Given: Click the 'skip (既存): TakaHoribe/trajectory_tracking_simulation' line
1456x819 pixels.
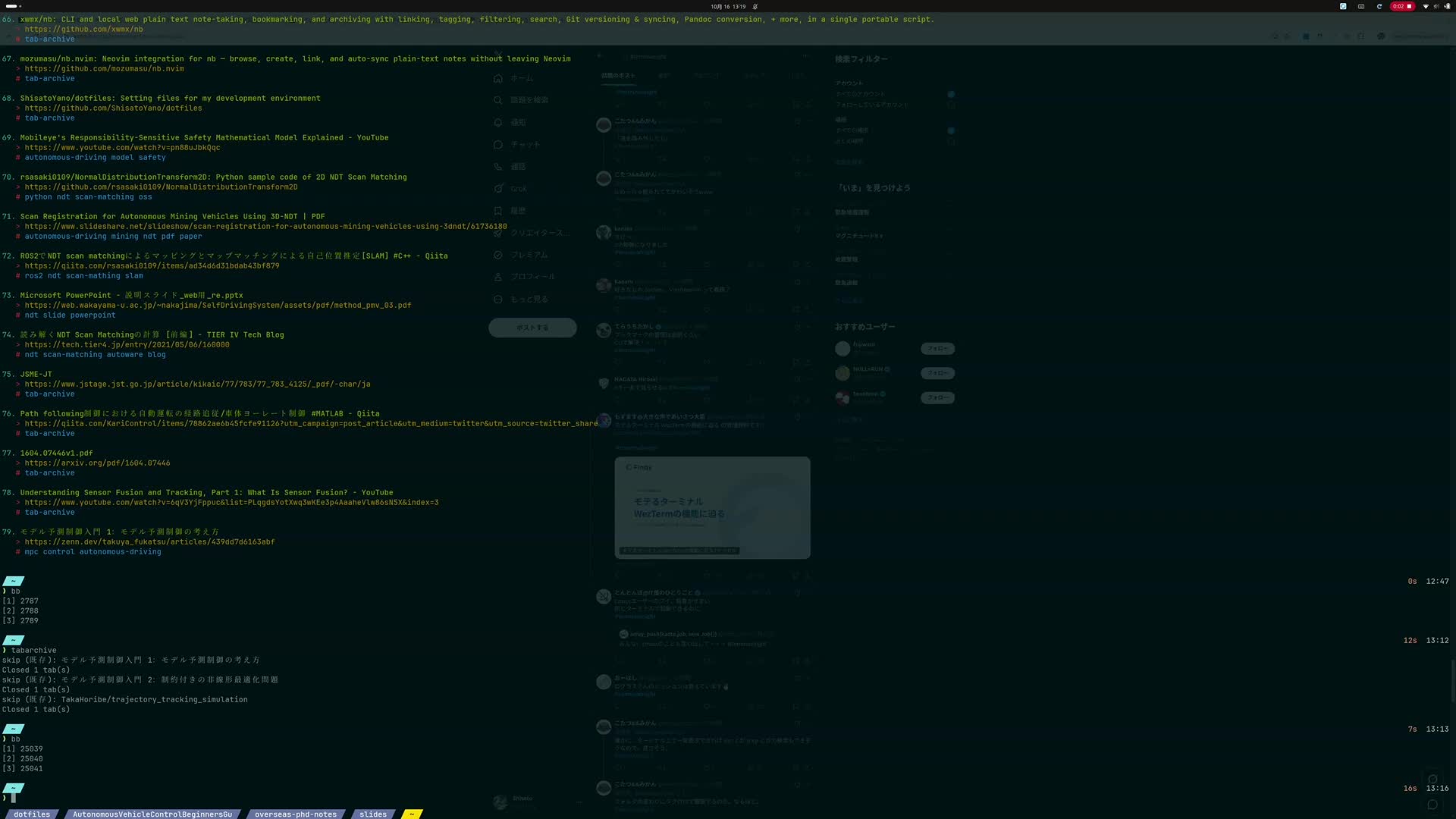Looking at the screenshot, I should click(x=124, y=700).
